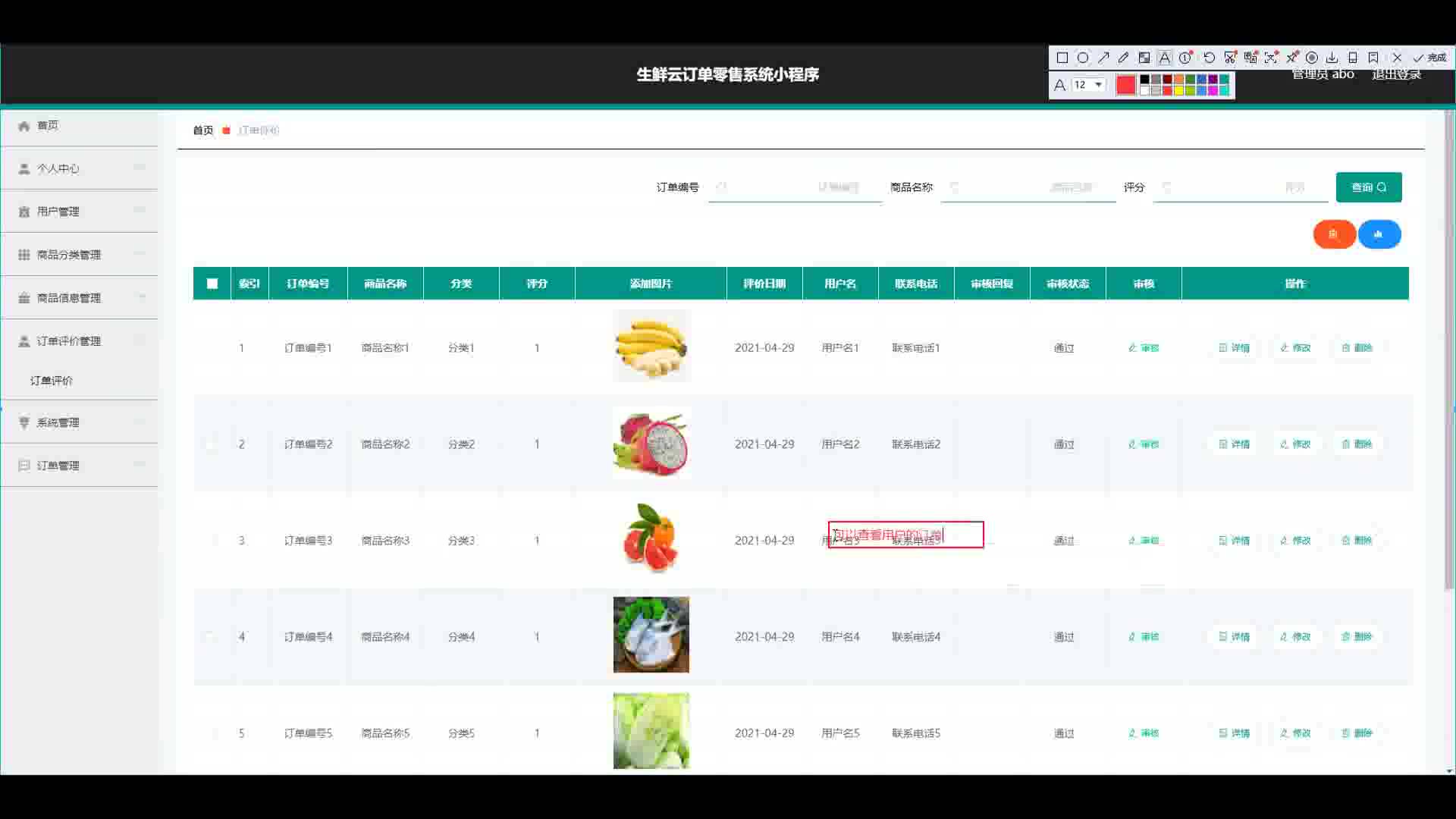1456x819 pixels.
Task: Start screen recording with circle icon
Action: pyautogui.click(x=1311, y=58)
